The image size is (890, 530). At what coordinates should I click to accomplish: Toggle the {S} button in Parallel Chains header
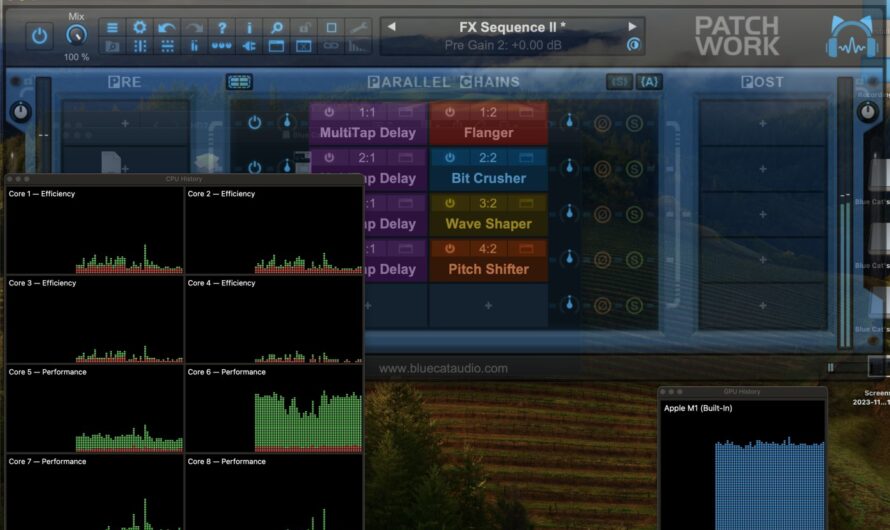tap(619, 82)
